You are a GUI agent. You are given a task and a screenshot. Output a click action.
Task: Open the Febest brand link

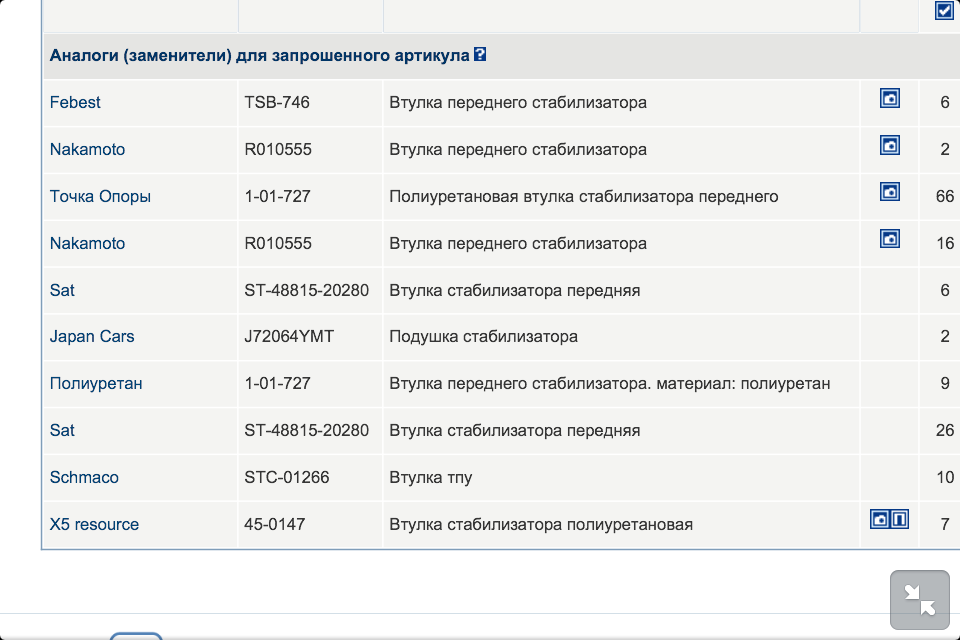click(x=75, y=103)
